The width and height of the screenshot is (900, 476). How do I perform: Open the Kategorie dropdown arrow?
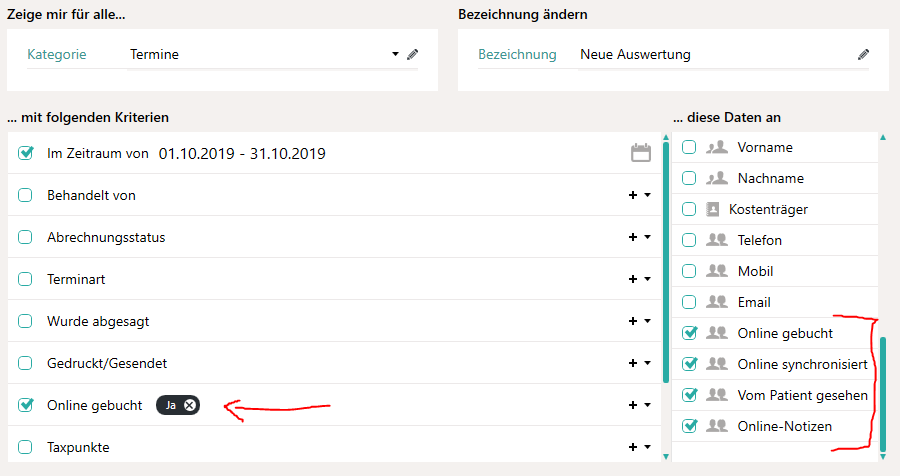[395, 54]
